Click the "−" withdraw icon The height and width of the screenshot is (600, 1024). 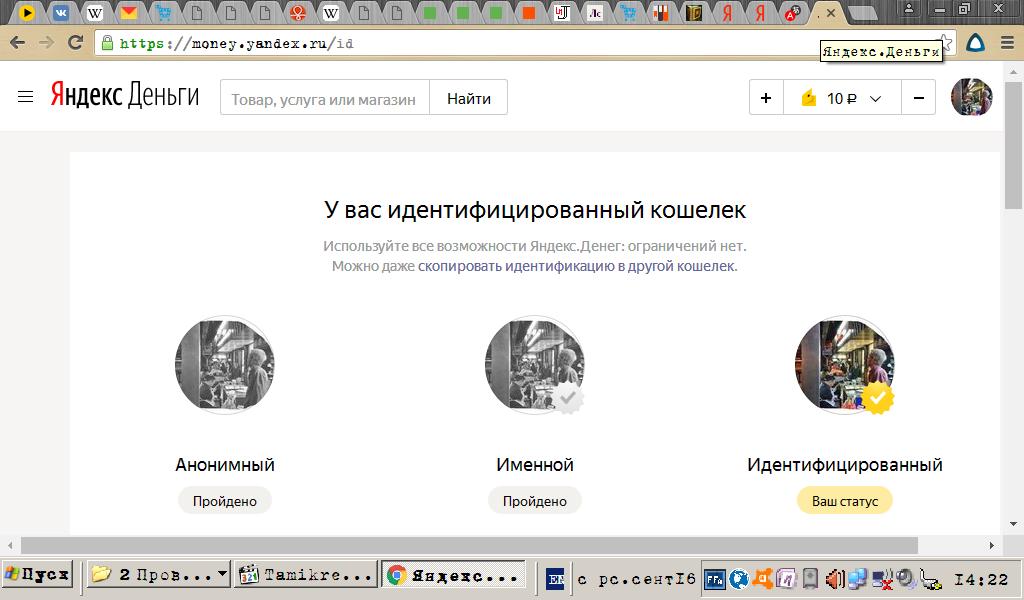coord(917,97)
